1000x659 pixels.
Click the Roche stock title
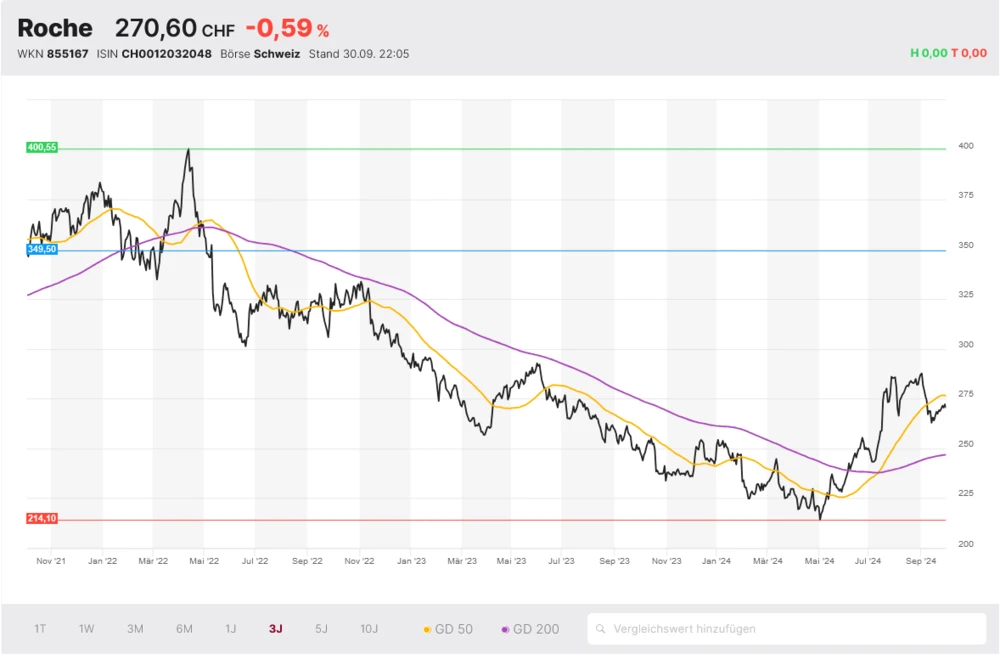coord(55,28)
